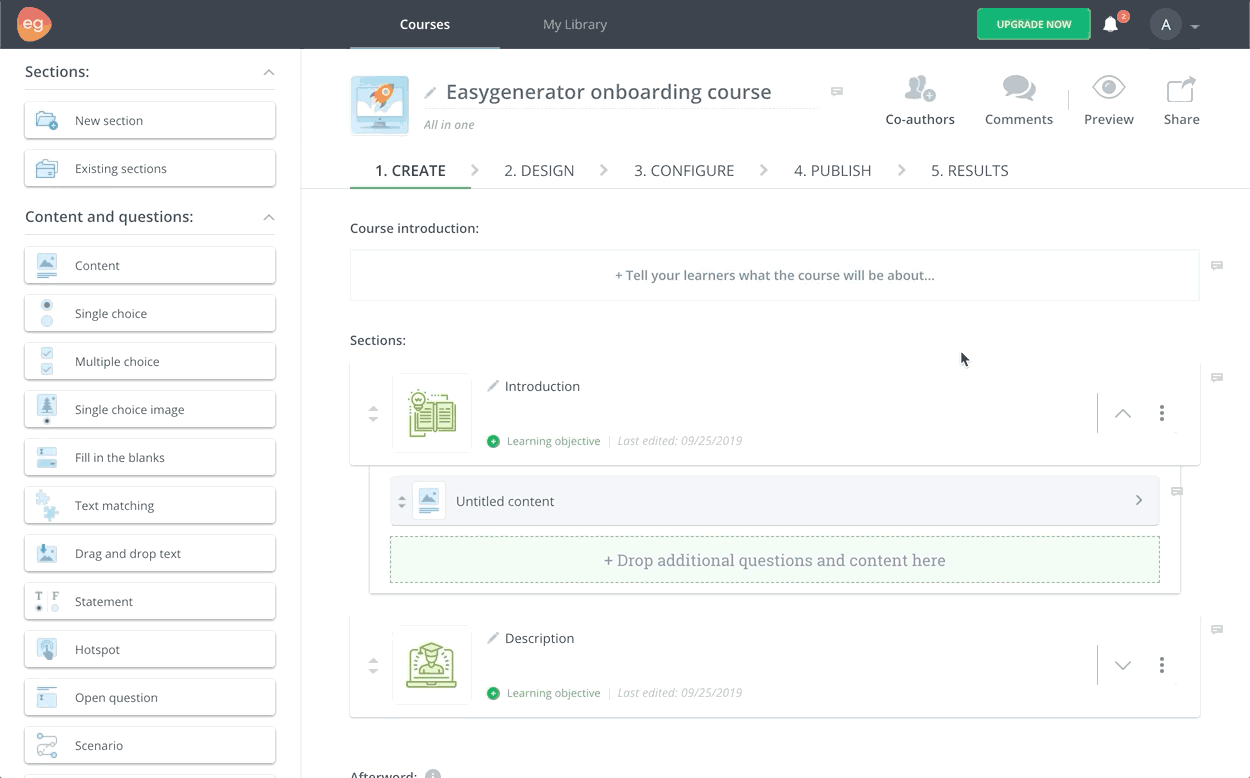Add an Open question
Image resolution: width=1250 pixels, height=778 pixels.
[x=150, y=697]
